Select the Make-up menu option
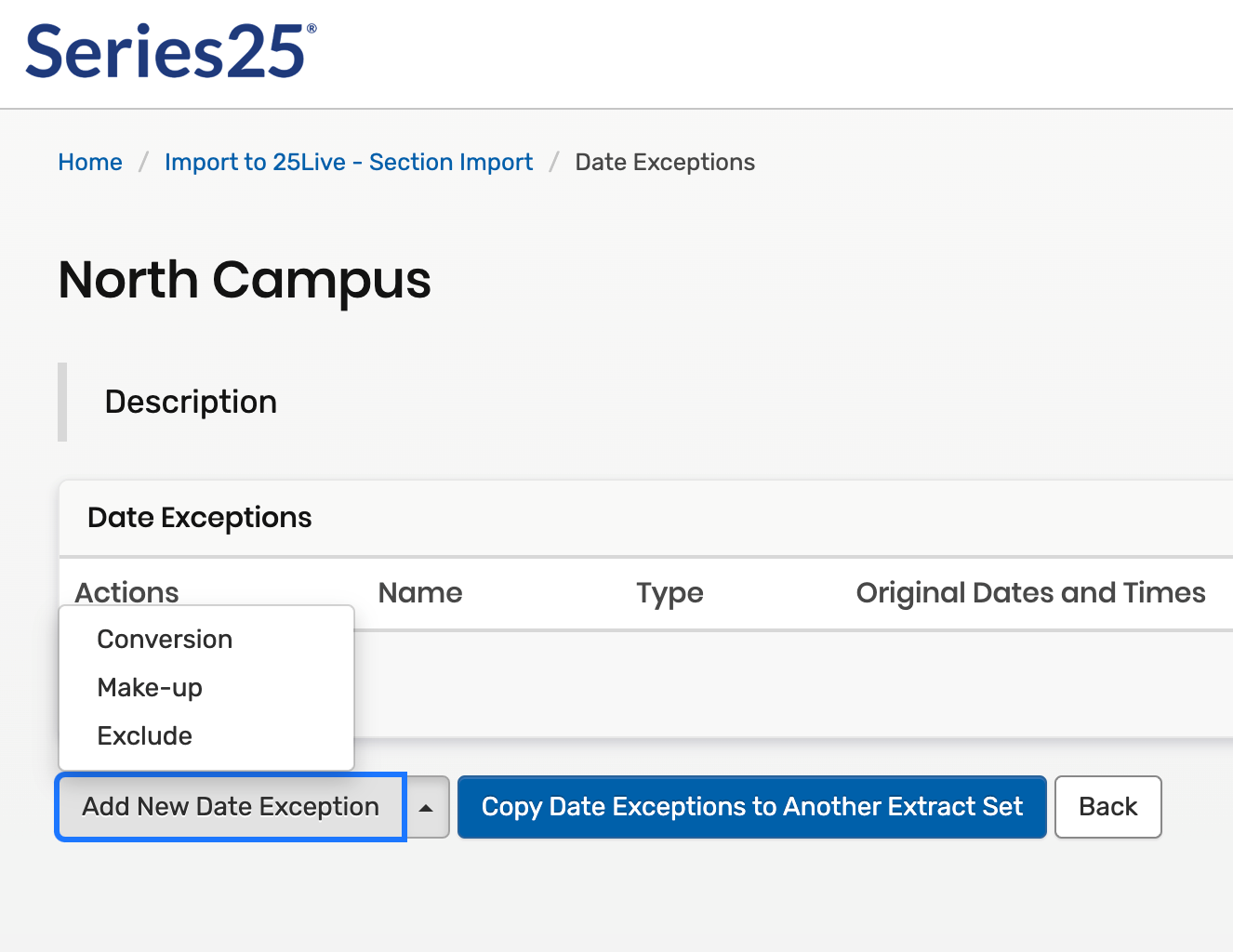The image size is (1233, 952). click(x=150, y=688)
